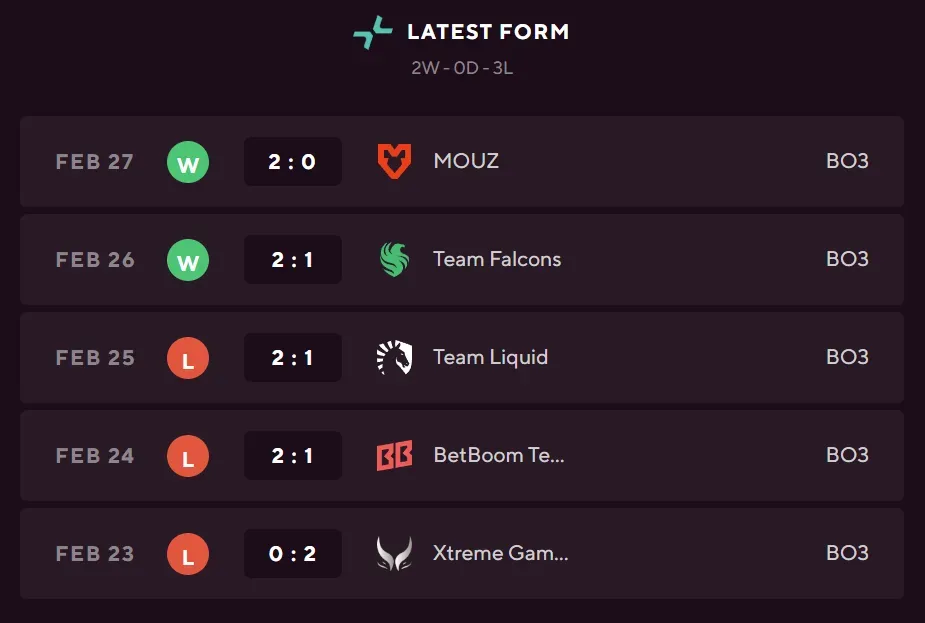Click the 2 : 1 score on Feb 24
The image size is (925, 623).
(x=292, y=456)
